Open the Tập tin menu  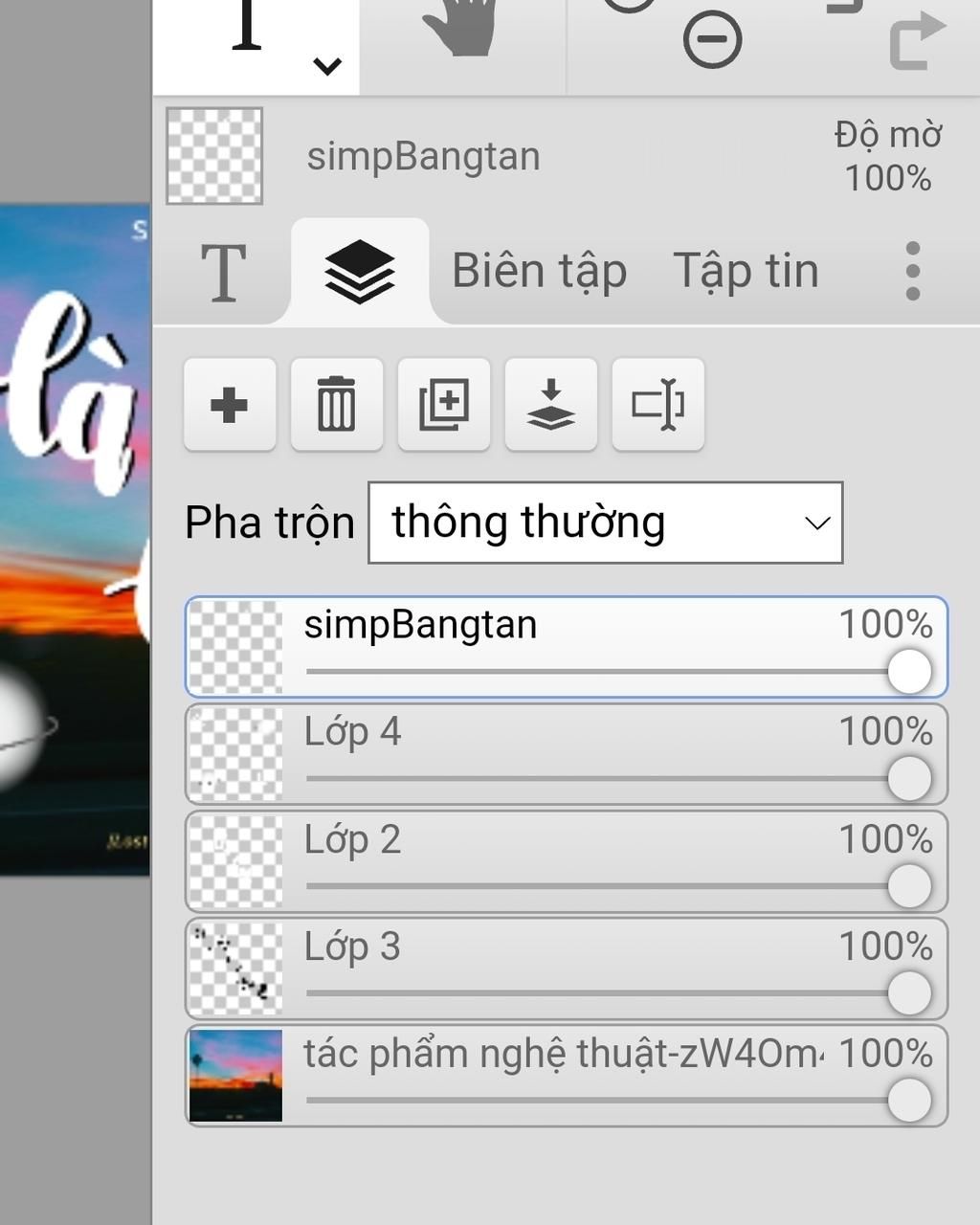[x=746, y=271]
